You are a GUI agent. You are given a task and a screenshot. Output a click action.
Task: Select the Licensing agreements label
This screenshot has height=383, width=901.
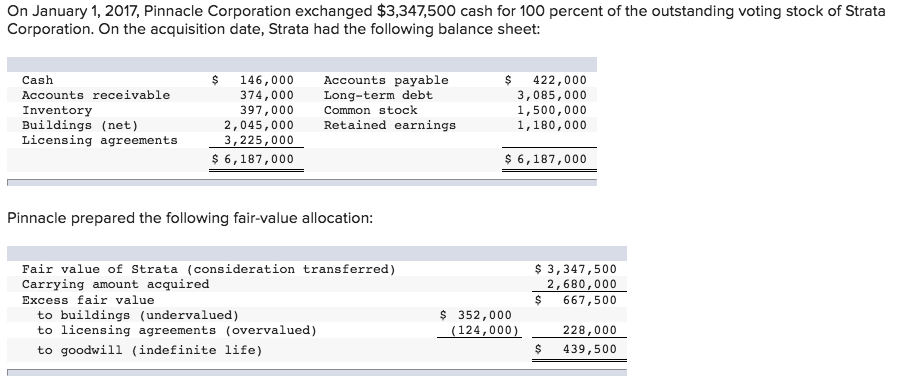(99, 140)
